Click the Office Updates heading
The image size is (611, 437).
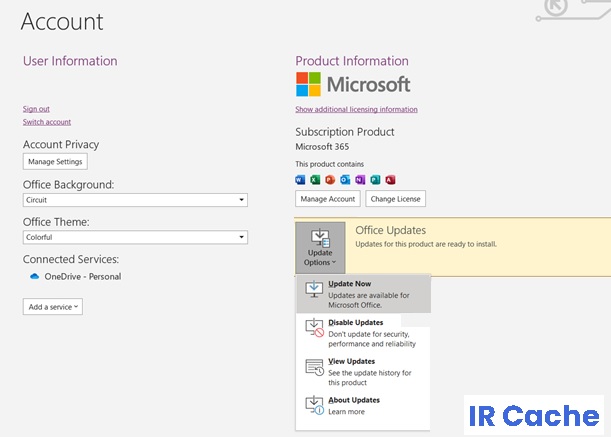tap(390, 230)
